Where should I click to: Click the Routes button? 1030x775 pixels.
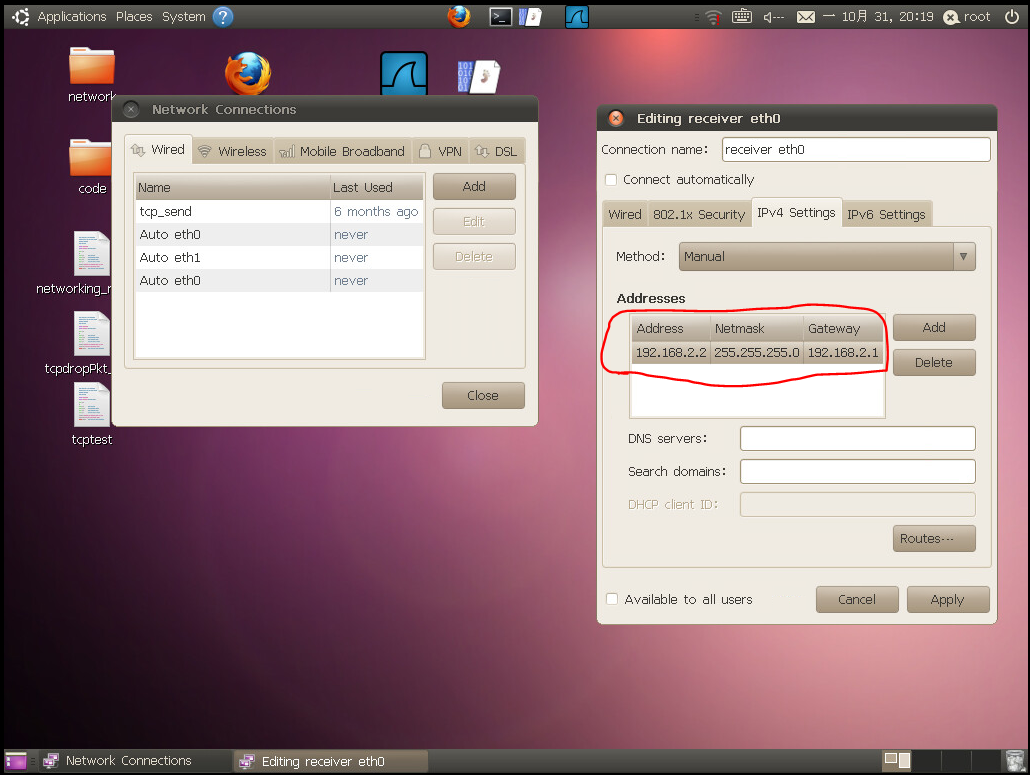click(934, 539)
